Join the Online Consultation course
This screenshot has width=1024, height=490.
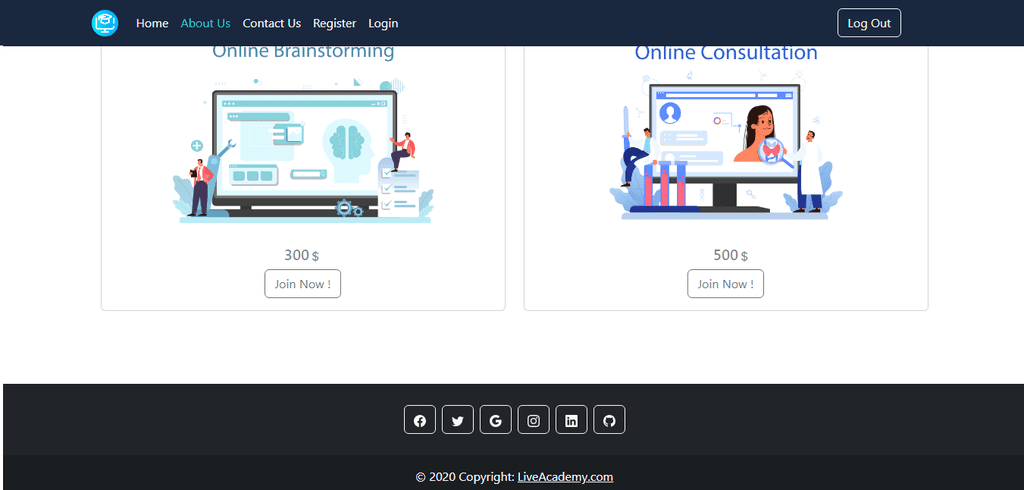coord(726,284)
